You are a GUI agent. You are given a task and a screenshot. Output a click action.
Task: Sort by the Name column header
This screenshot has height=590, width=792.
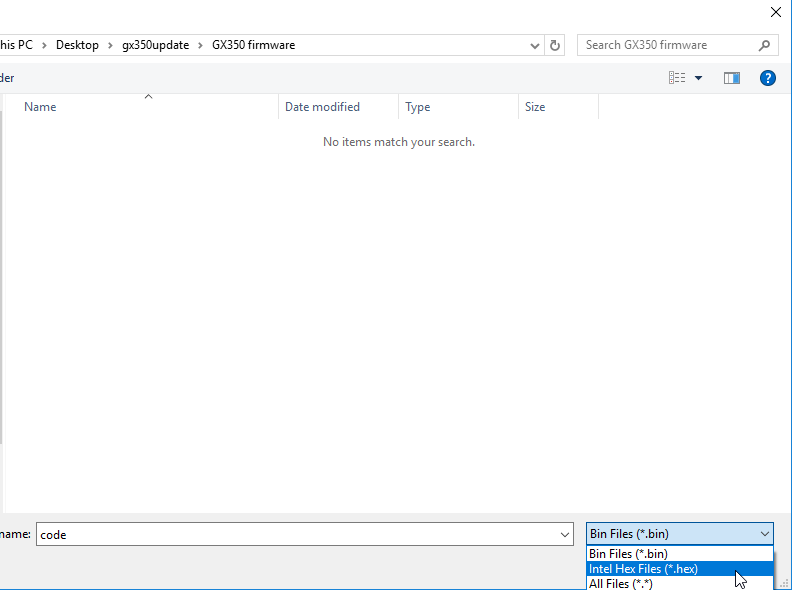point(40,107)
